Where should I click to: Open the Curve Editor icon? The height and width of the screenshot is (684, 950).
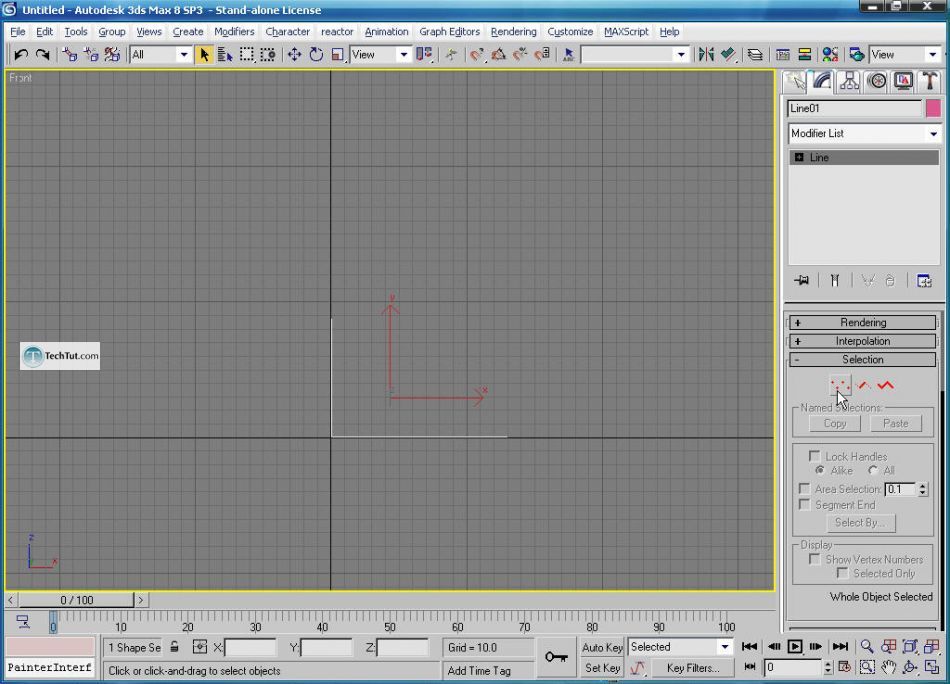783,55
